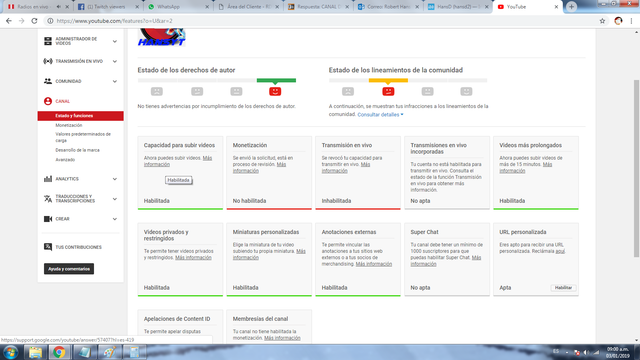The image size is (640, 360).
Task: Click Más información under Videos privados y restringidos
Action: click(x=193, y=258)
